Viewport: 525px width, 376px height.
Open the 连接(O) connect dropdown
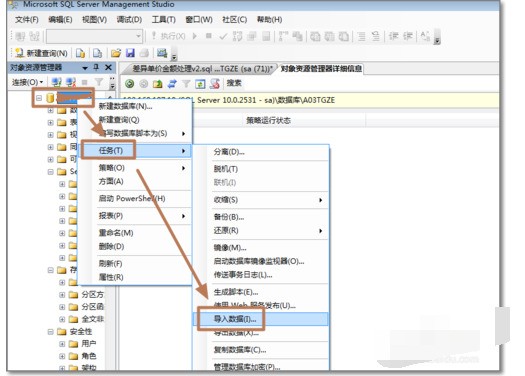click(27, 82)
